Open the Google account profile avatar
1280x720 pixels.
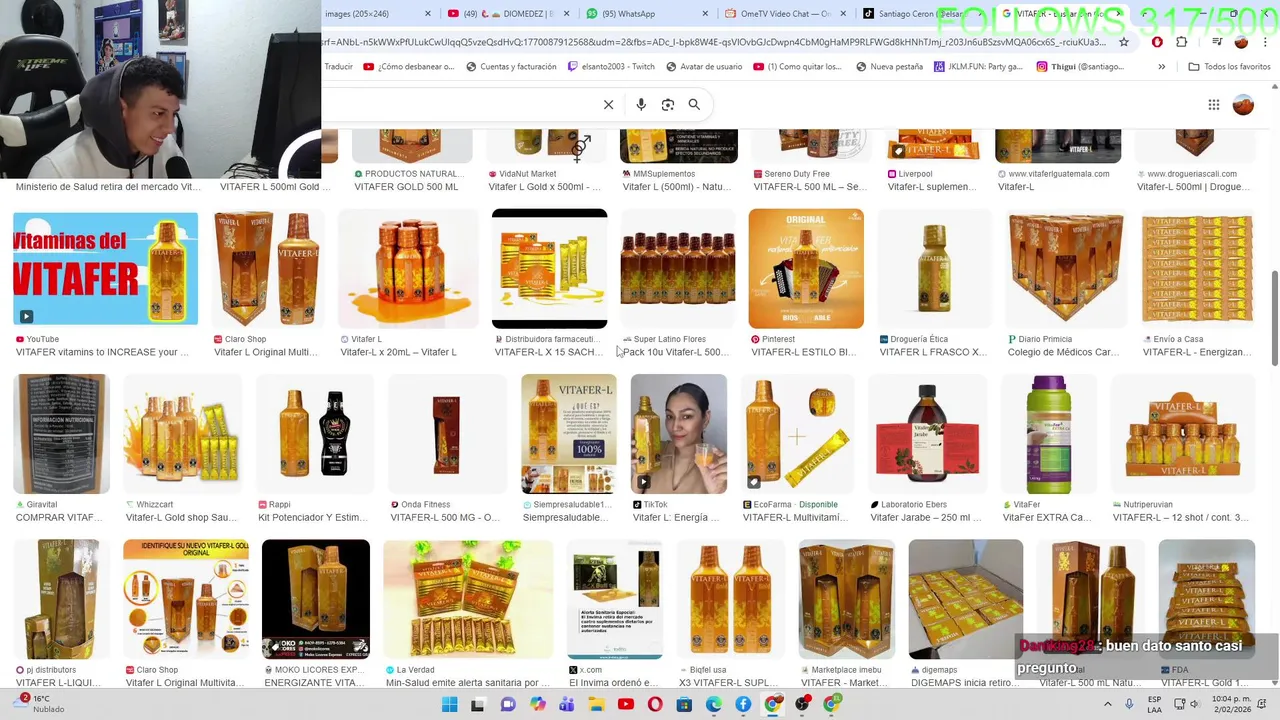[x=1243, y=105]
